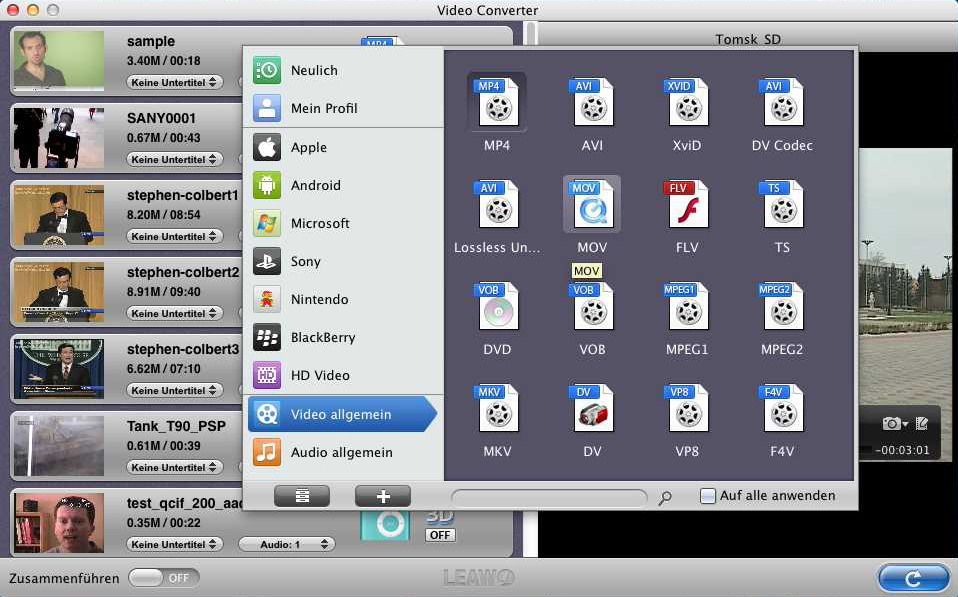Select the MP4 format icon

coord(497,103)
